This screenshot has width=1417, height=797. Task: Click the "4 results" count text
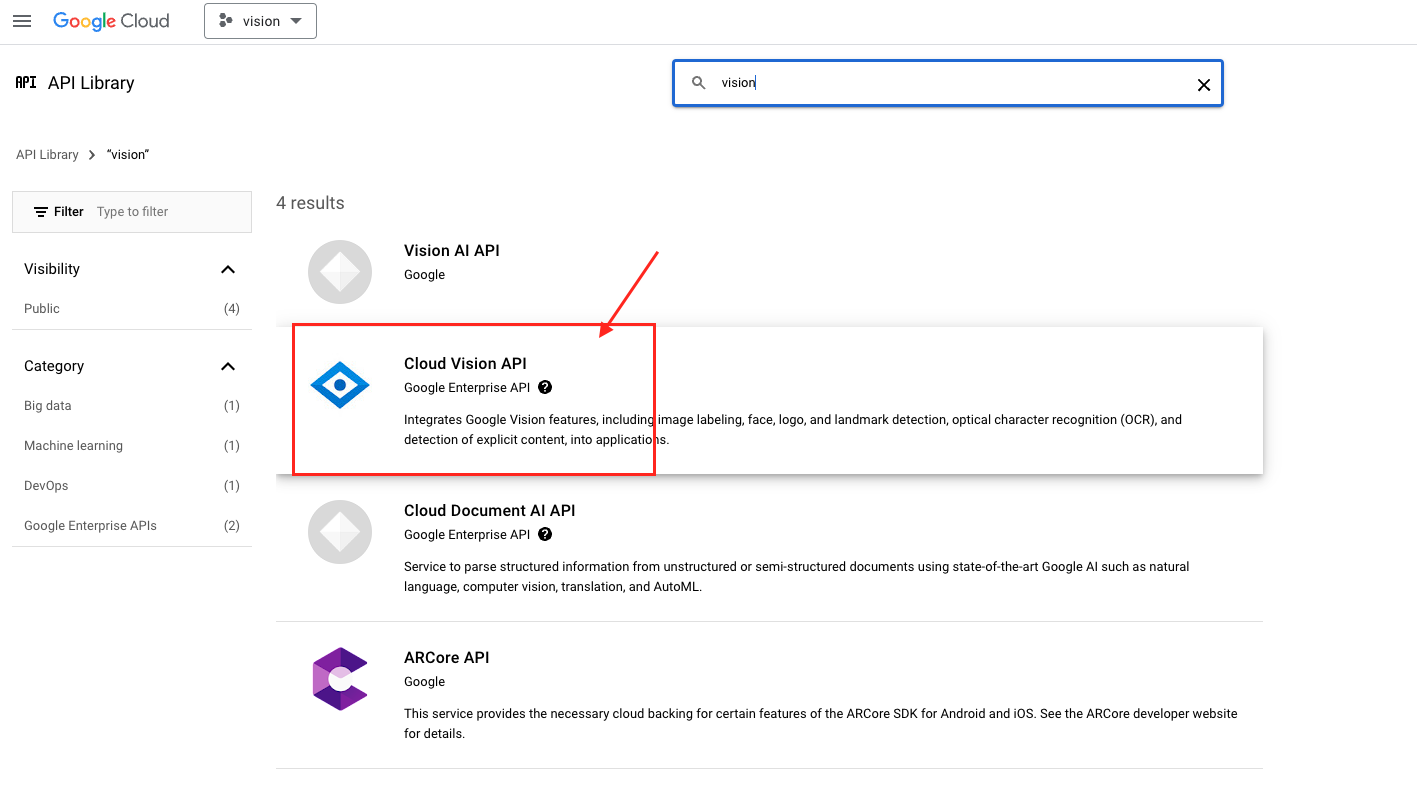[310, 203]
